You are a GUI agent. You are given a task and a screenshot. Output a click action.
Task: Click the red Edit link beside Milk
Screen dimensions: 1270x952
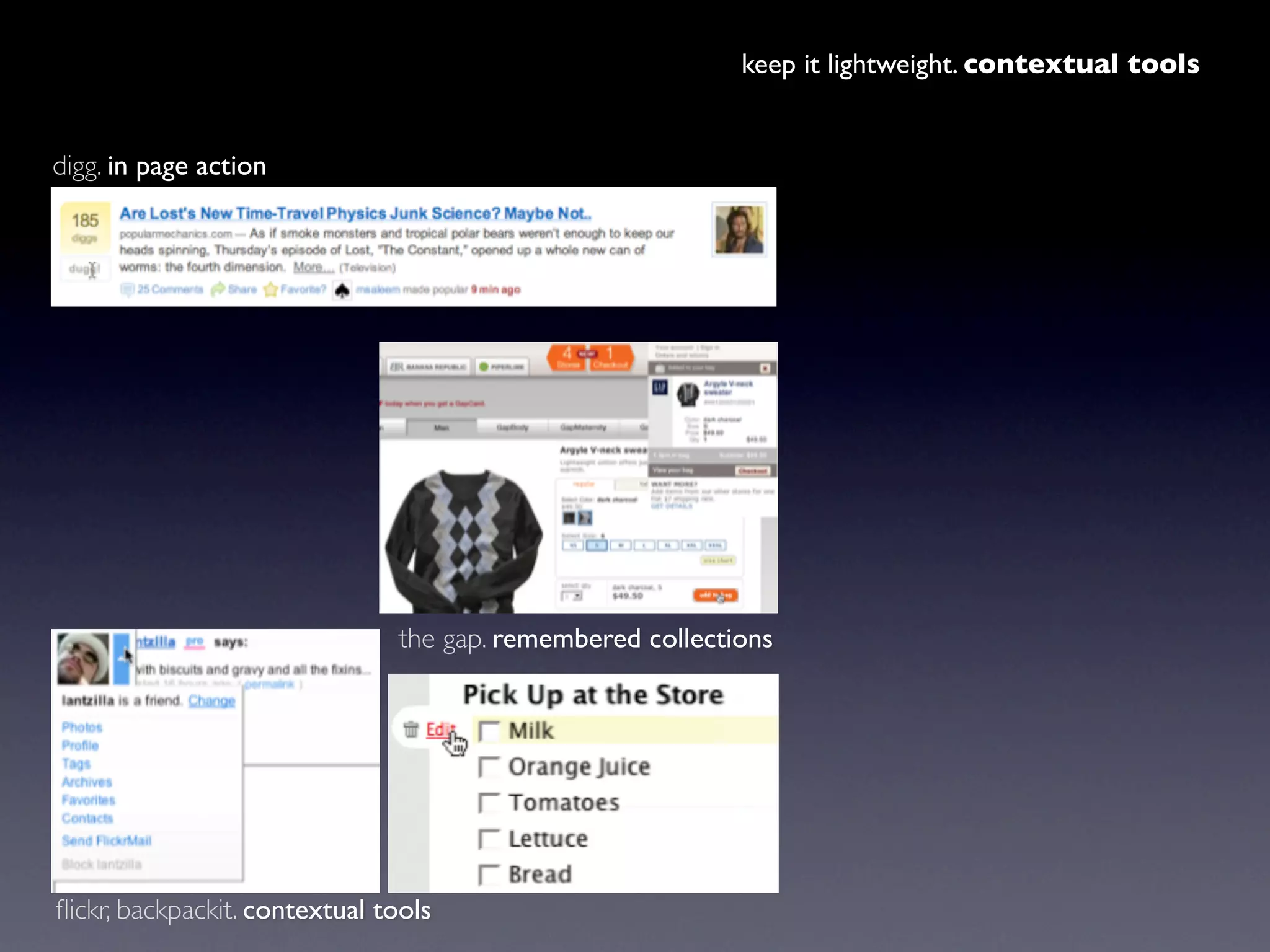coord(440,729)
